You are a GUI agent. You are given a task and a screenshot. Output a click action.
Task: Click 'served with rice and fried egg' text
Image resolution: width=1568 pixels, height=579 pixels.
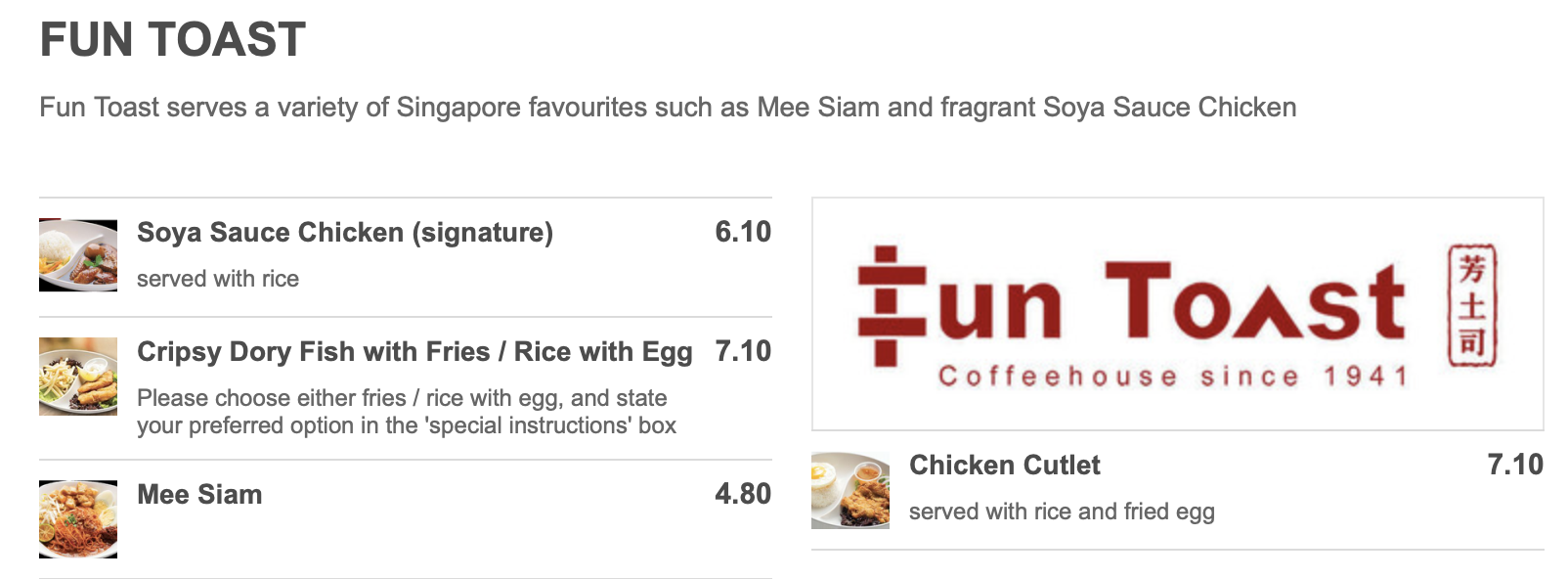1062,512
